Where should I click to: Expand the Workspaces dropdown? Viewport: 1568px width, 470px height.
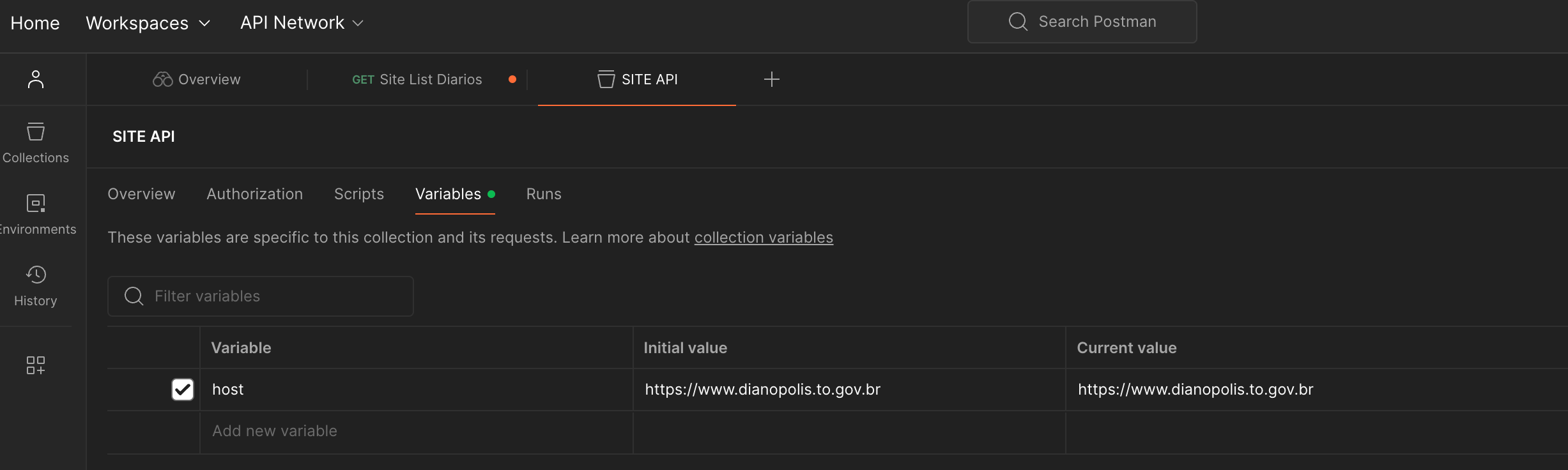tap(148, 23)
